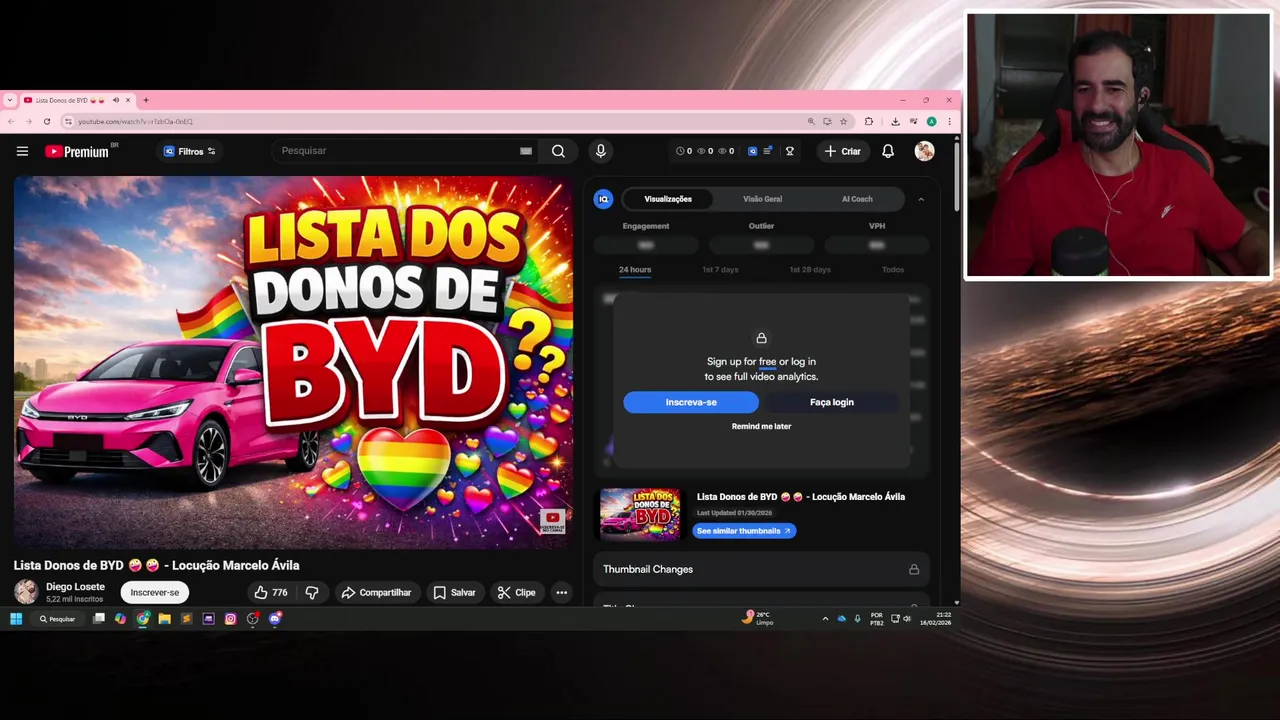Collapse the vidIQ panel with chevron

[921, 199]
